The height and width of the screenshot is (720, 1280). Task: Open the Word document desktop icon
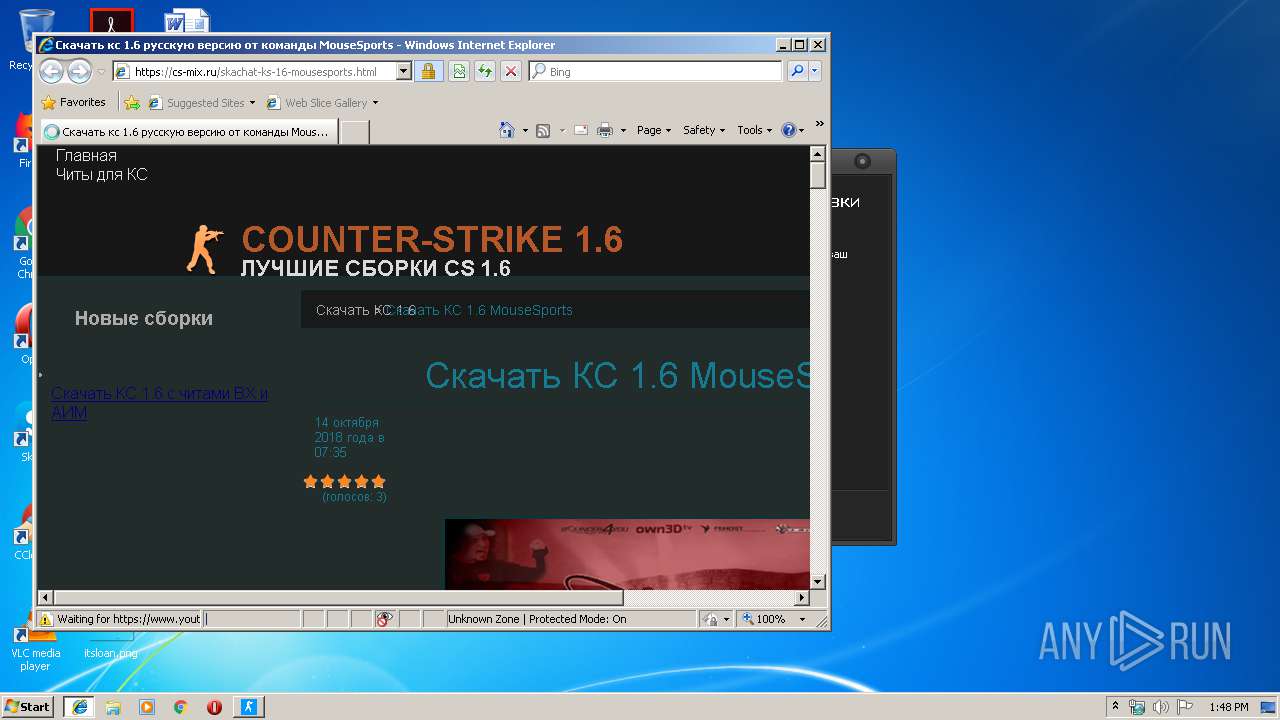[186, 20]
